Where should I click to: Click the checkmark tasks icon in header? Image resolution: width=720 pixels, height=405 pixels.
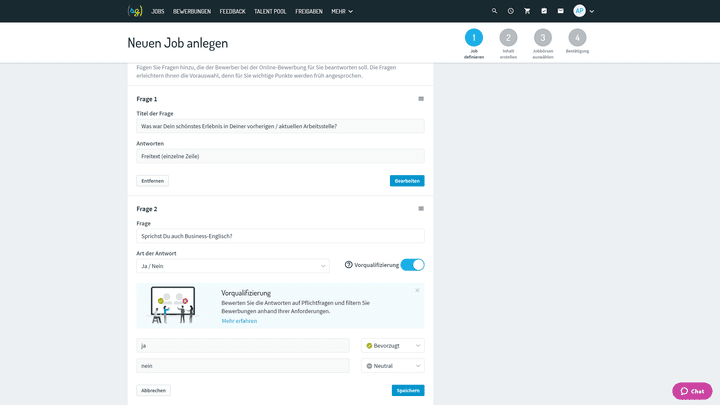(x=544, y=11)
